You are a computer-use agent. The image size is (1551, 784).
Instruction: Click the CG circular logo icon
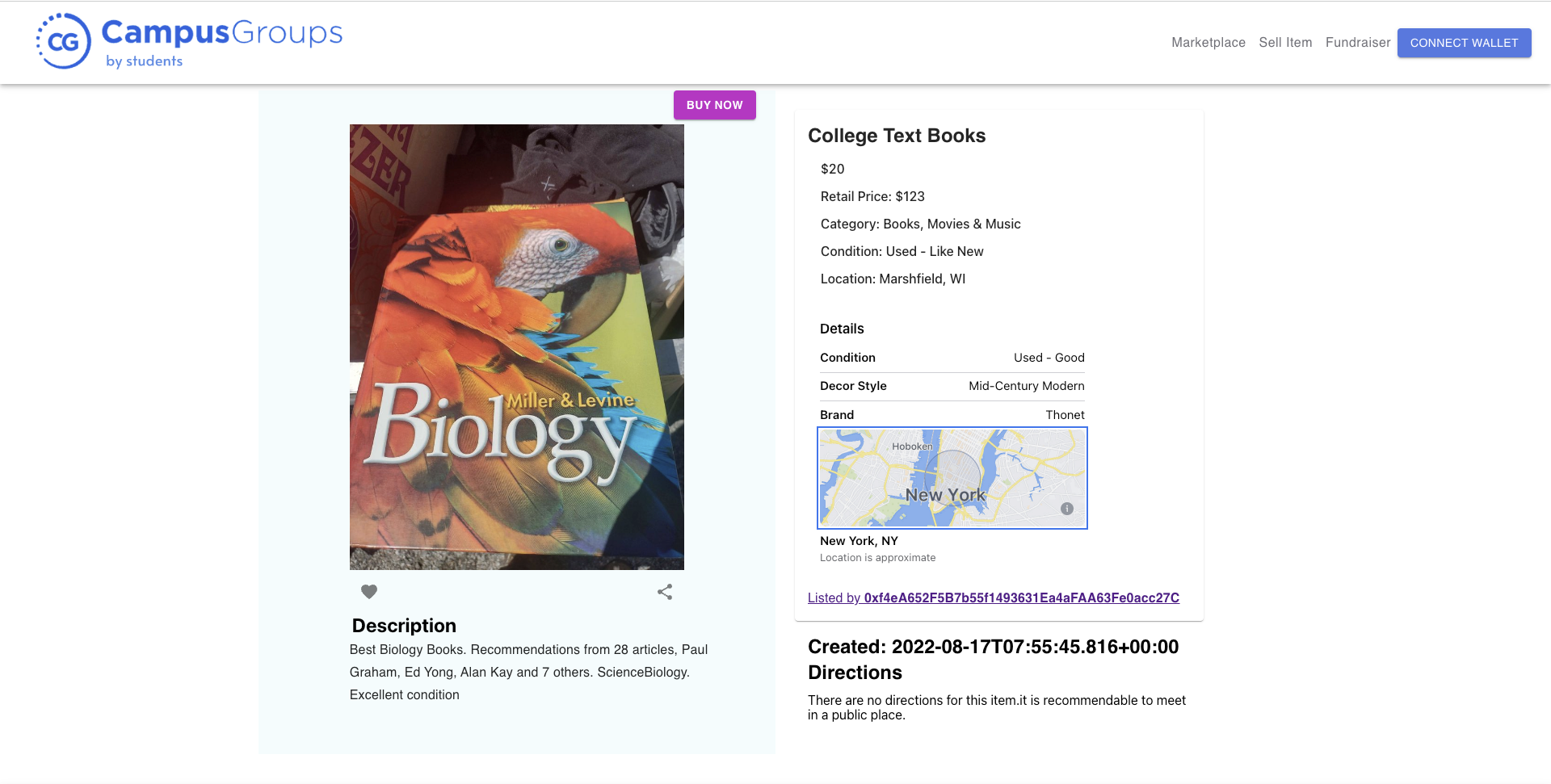pos(64,41)
